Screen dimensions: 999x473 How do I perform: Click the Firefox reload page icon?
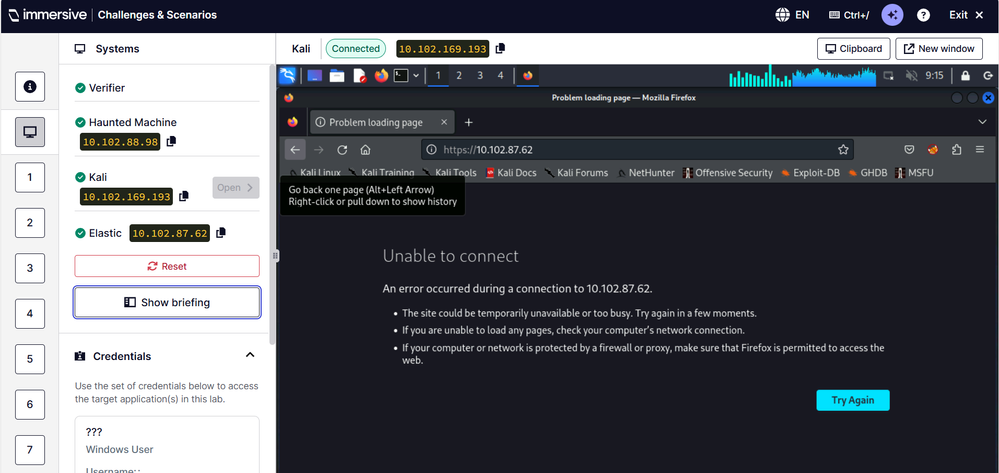(x=342, y=150)
